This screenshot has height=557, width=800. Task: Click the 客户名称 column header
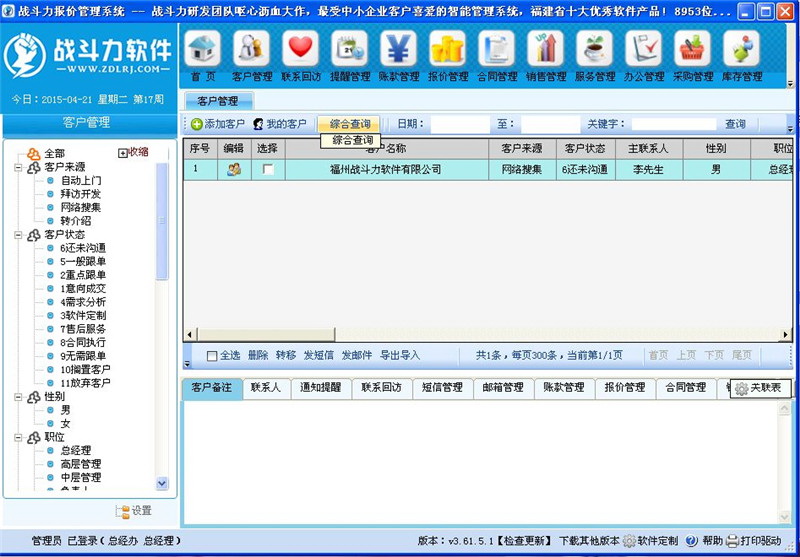click(386, 149)
